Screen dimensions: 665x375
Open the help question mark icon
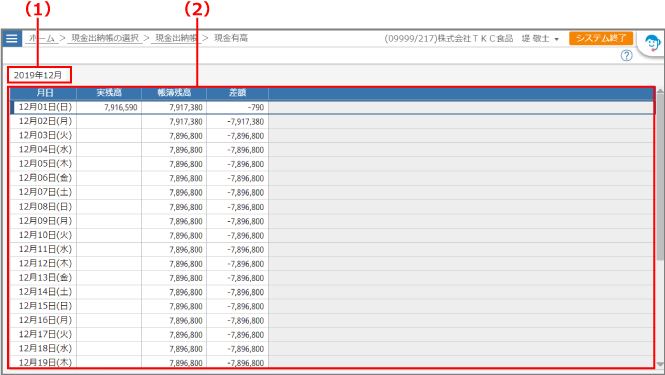(626, 55)
